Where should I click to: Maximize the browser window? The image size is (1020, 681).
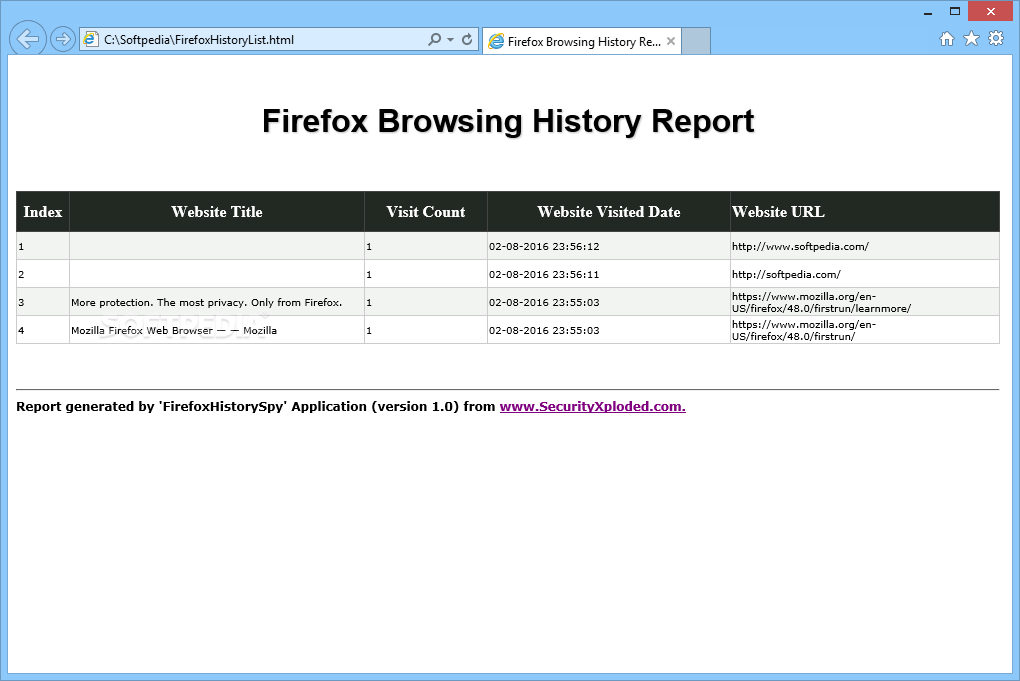954,12
